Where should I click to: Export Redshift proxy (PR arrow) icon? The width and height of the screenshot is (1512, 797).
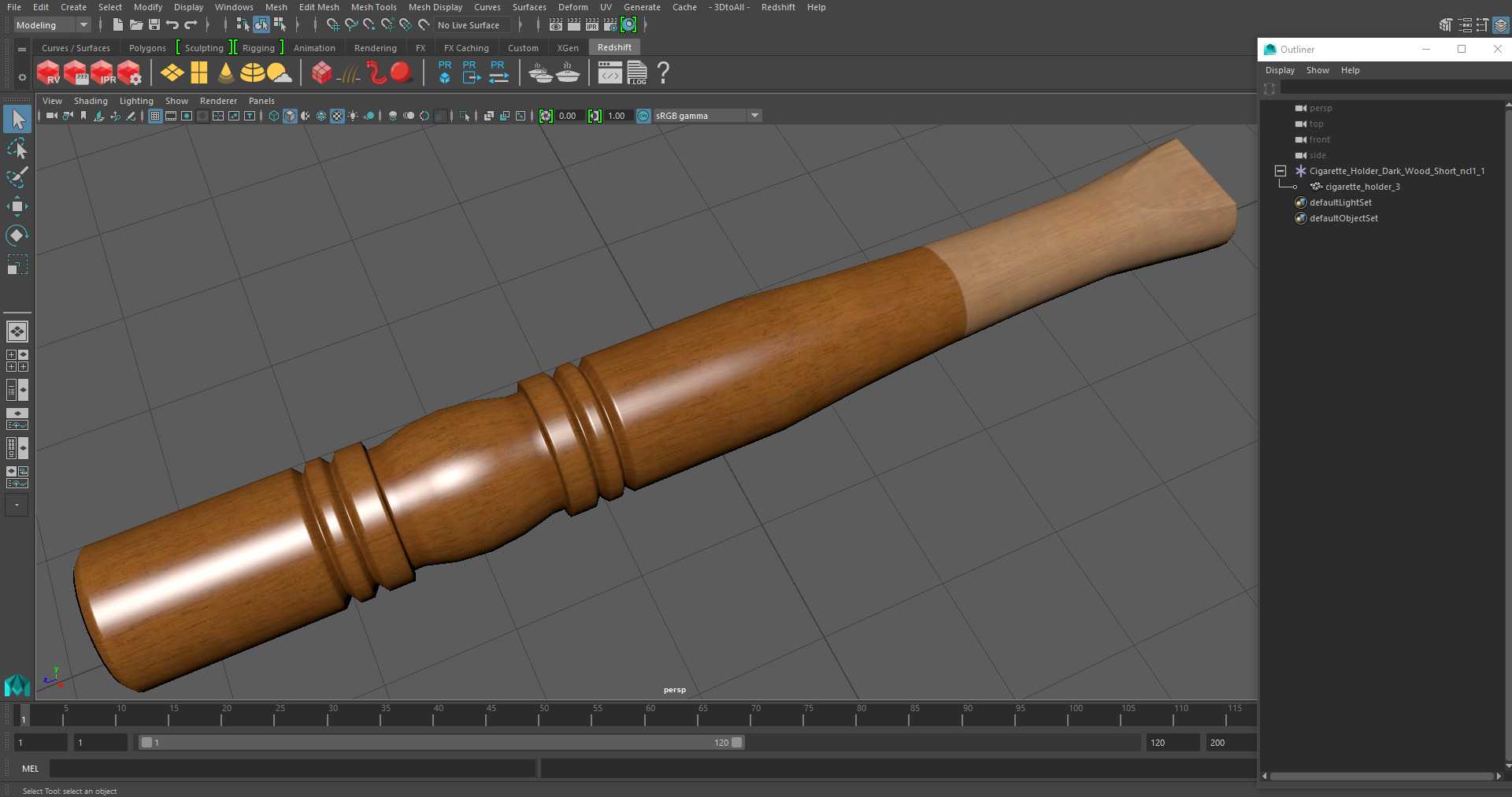point(470,72)
